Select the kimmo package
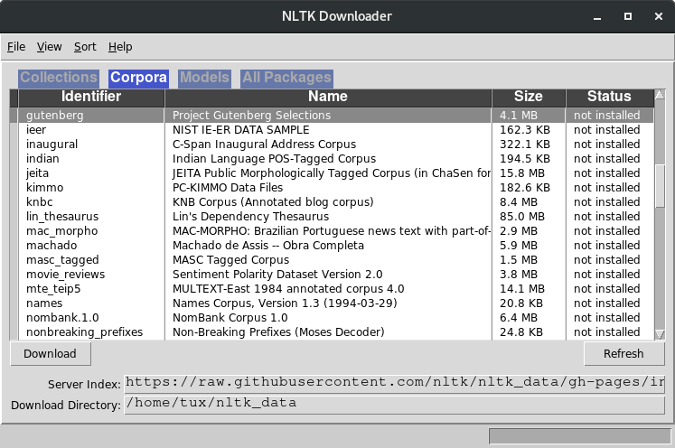The height and width of the screenshot is (448, 675). coord(45,188)
